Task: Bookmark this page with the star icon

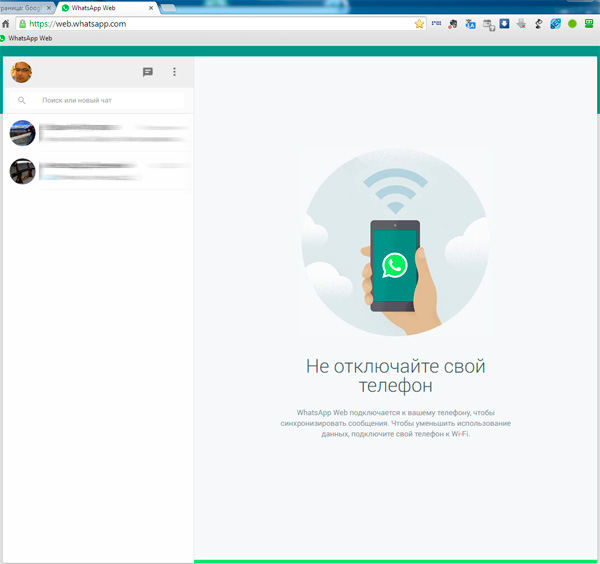Action: (x=420, y=23)
